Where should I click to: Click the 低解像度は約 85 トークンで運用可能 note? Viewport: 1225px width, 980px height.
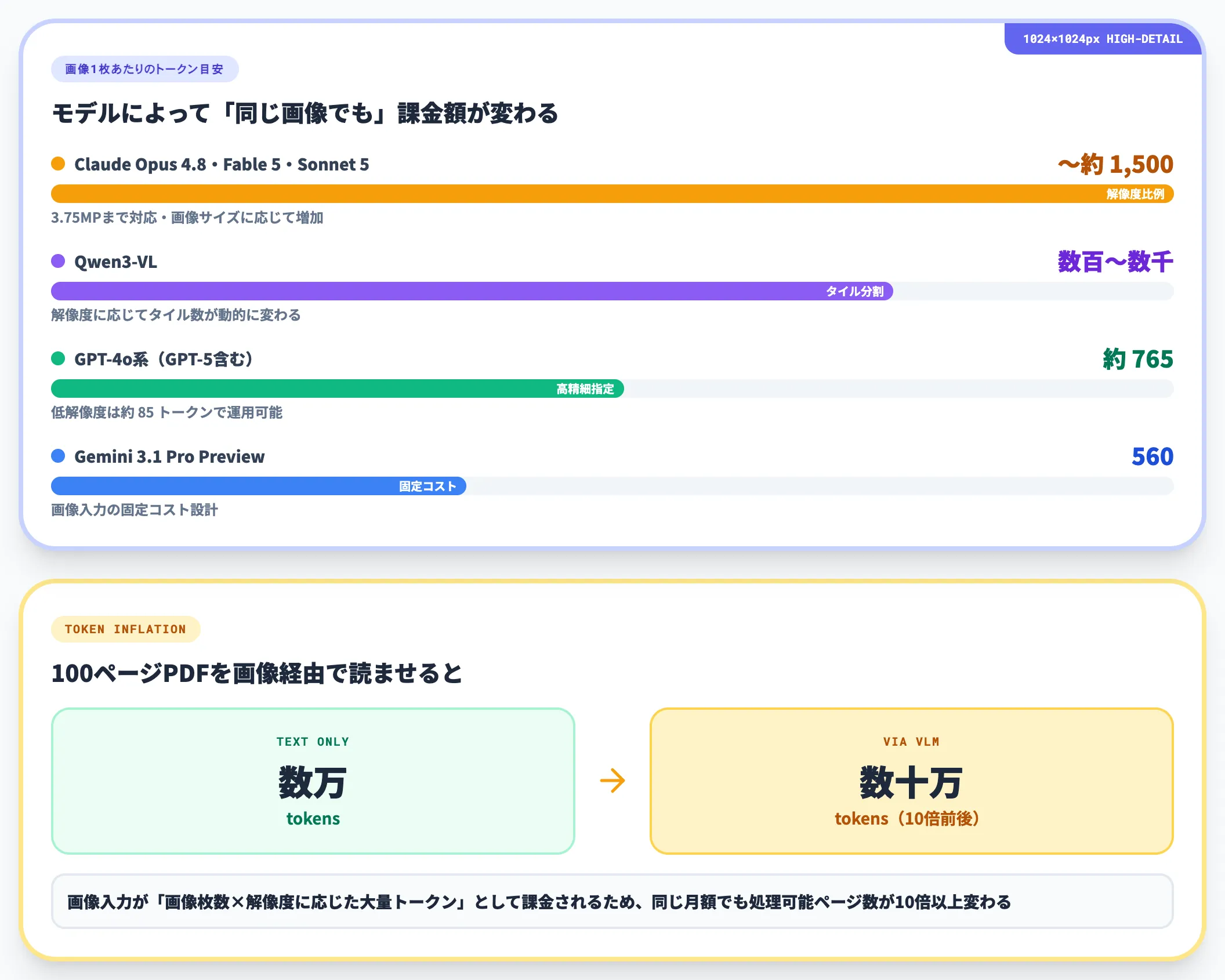coord(167,412)
